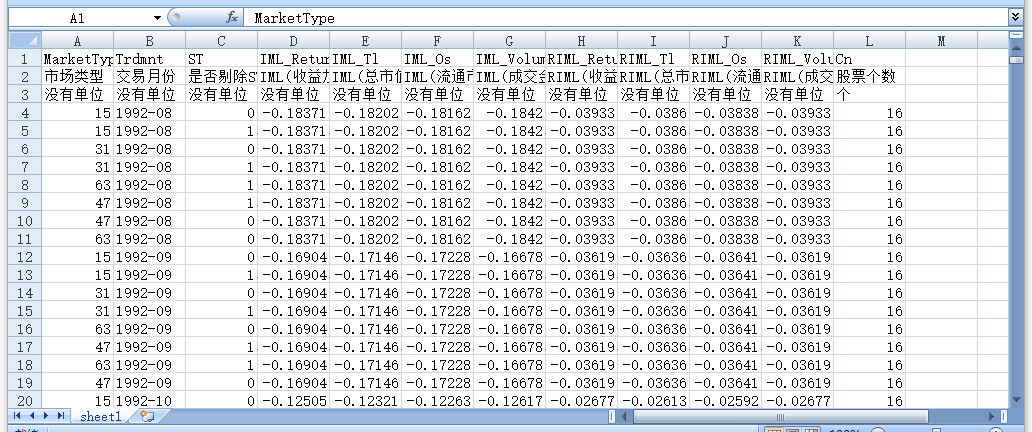Select column F header
Image resolution: width=1032 pixels, height=432 pixels.
point(438,41)
